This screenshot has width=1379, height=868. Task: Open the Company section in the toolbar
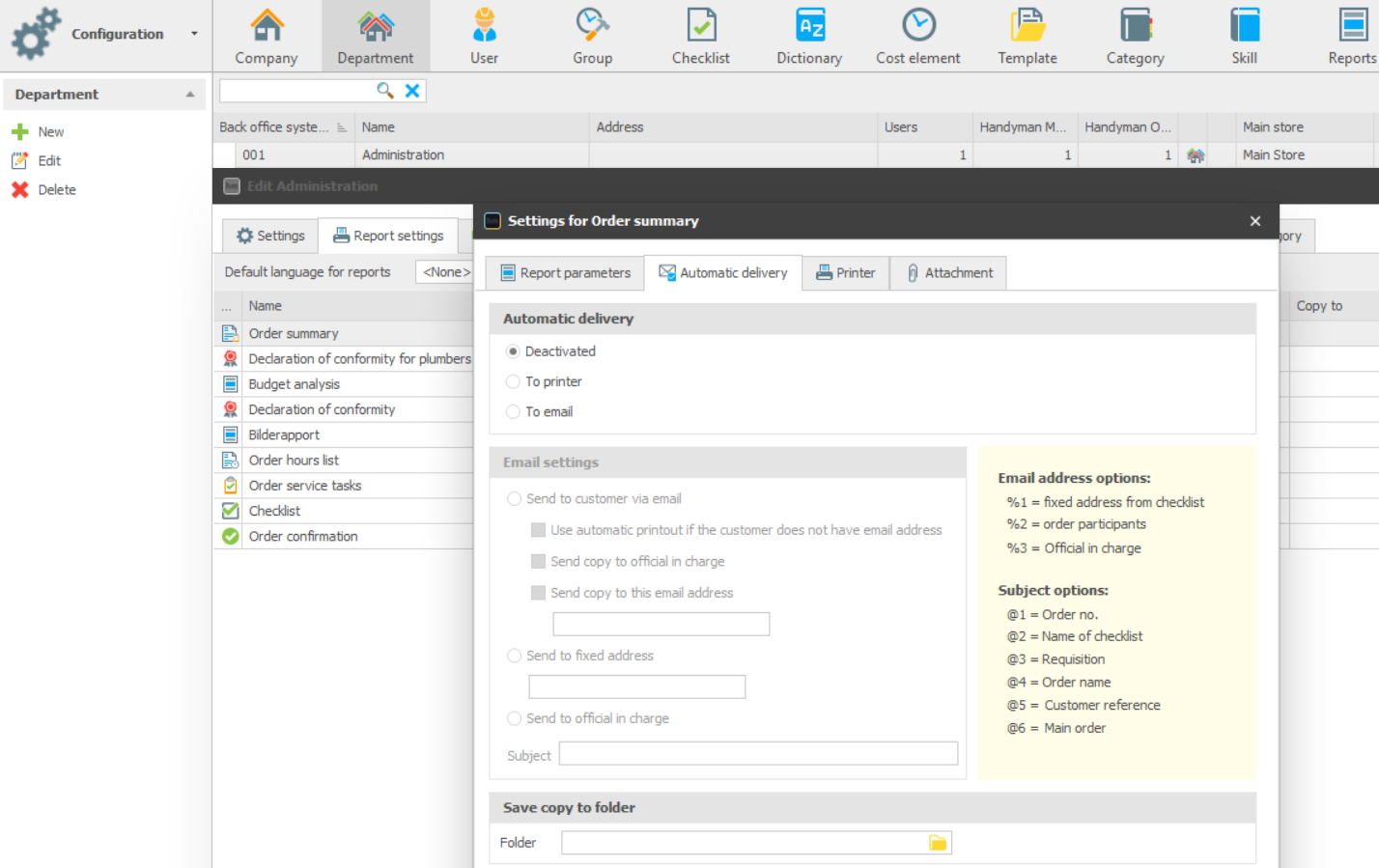pos(267,37)
